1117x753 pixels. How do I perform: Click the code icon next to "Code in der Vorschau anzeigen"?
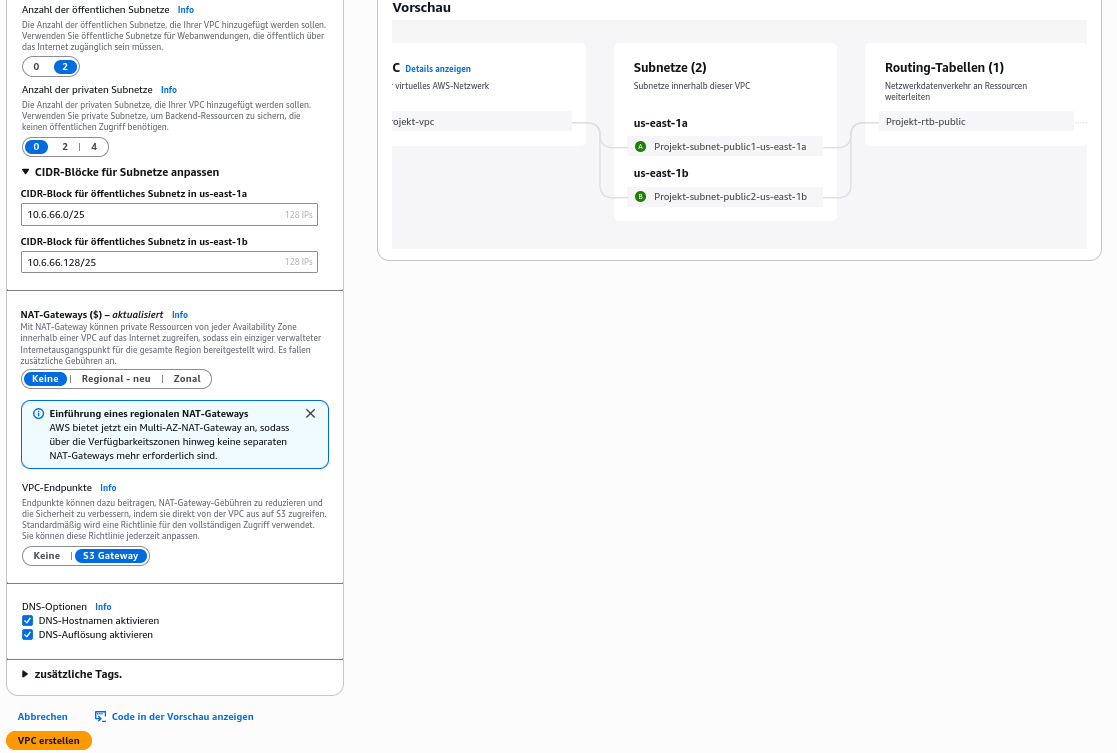(100, 716)
